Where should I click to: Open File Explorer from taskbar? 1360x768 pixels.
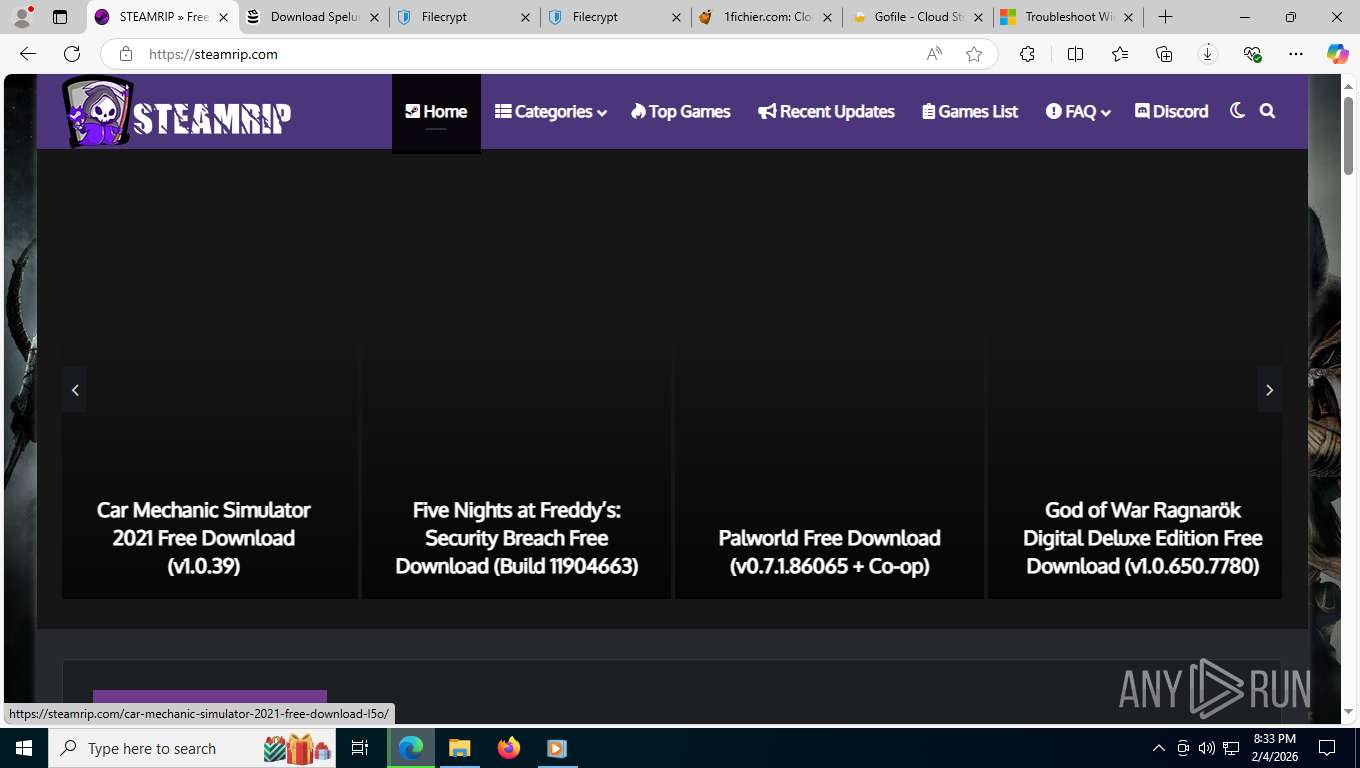pyautogui.click(x=459, y=748)
